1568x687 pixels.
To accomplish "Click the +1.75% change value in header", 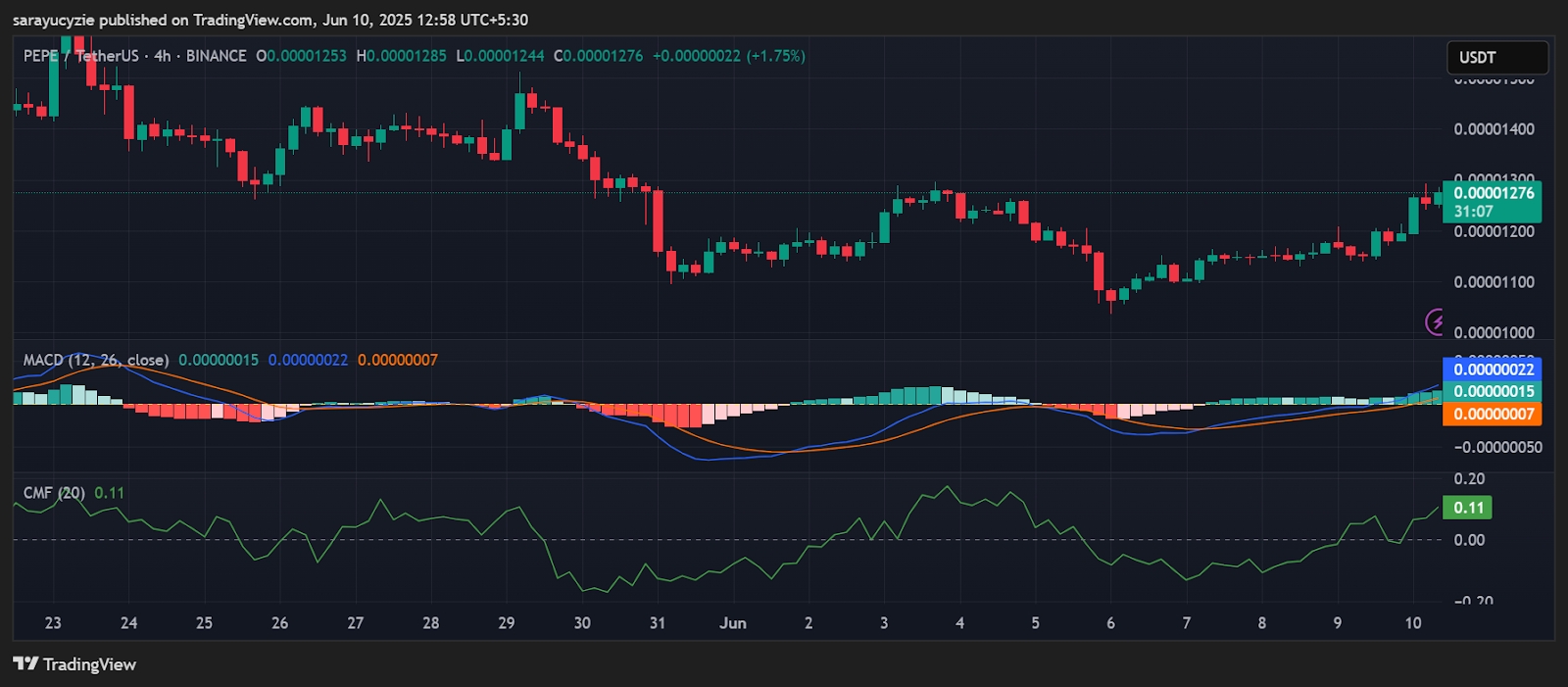I will (776, 56).
